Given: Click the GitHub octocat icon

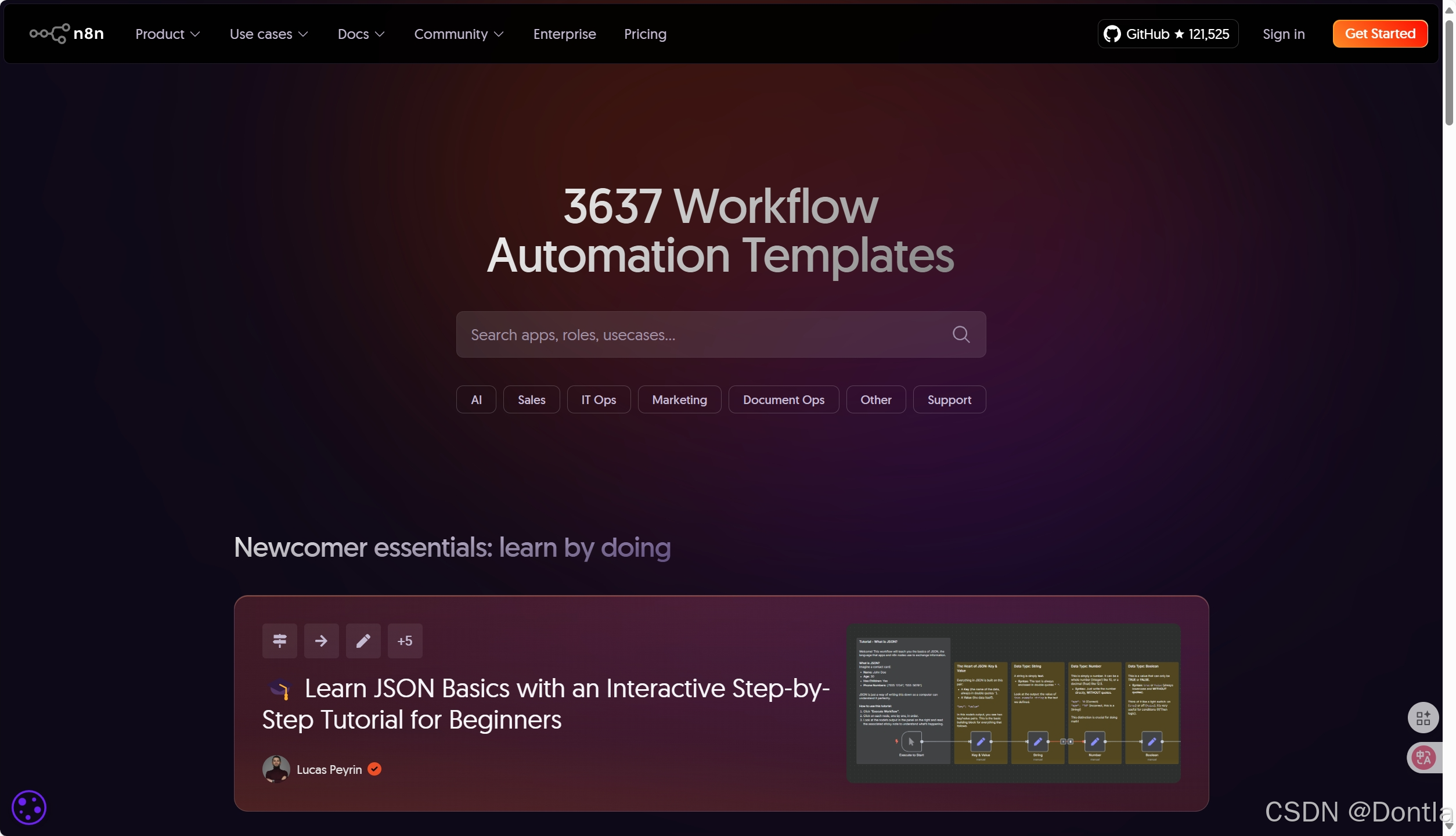Looking at the screenshot, I should point(1112,34).
